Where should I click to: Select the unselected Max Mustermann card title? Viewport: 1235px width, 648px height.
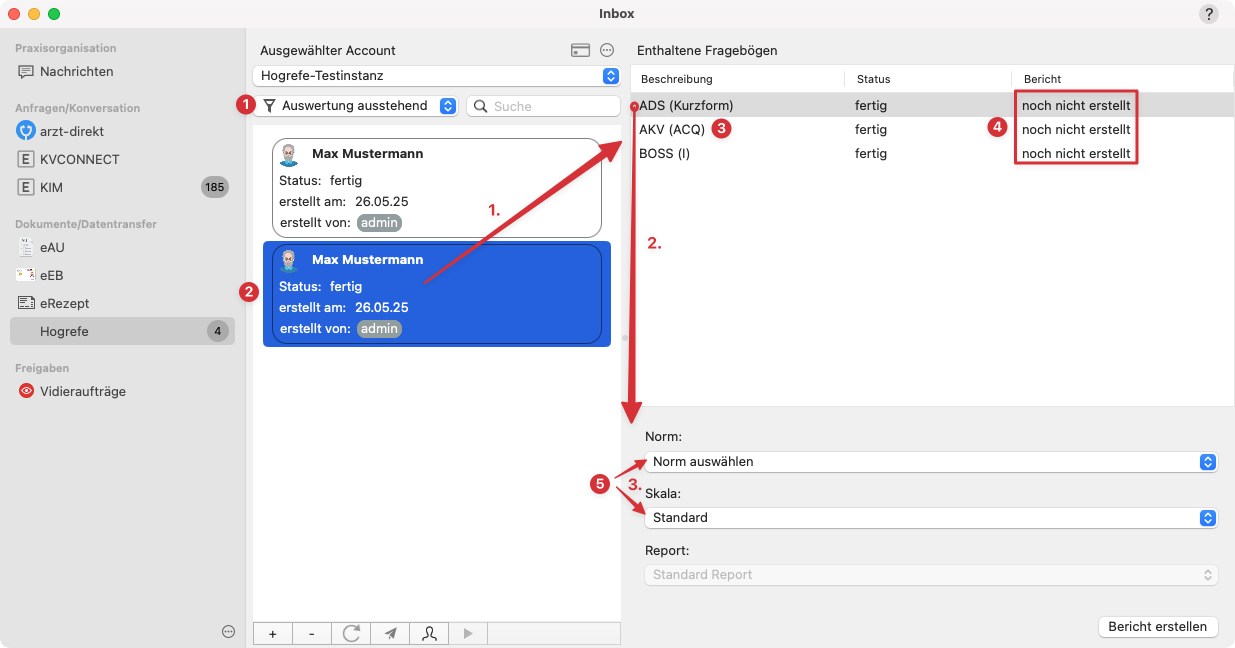click(x=367, y=154)
